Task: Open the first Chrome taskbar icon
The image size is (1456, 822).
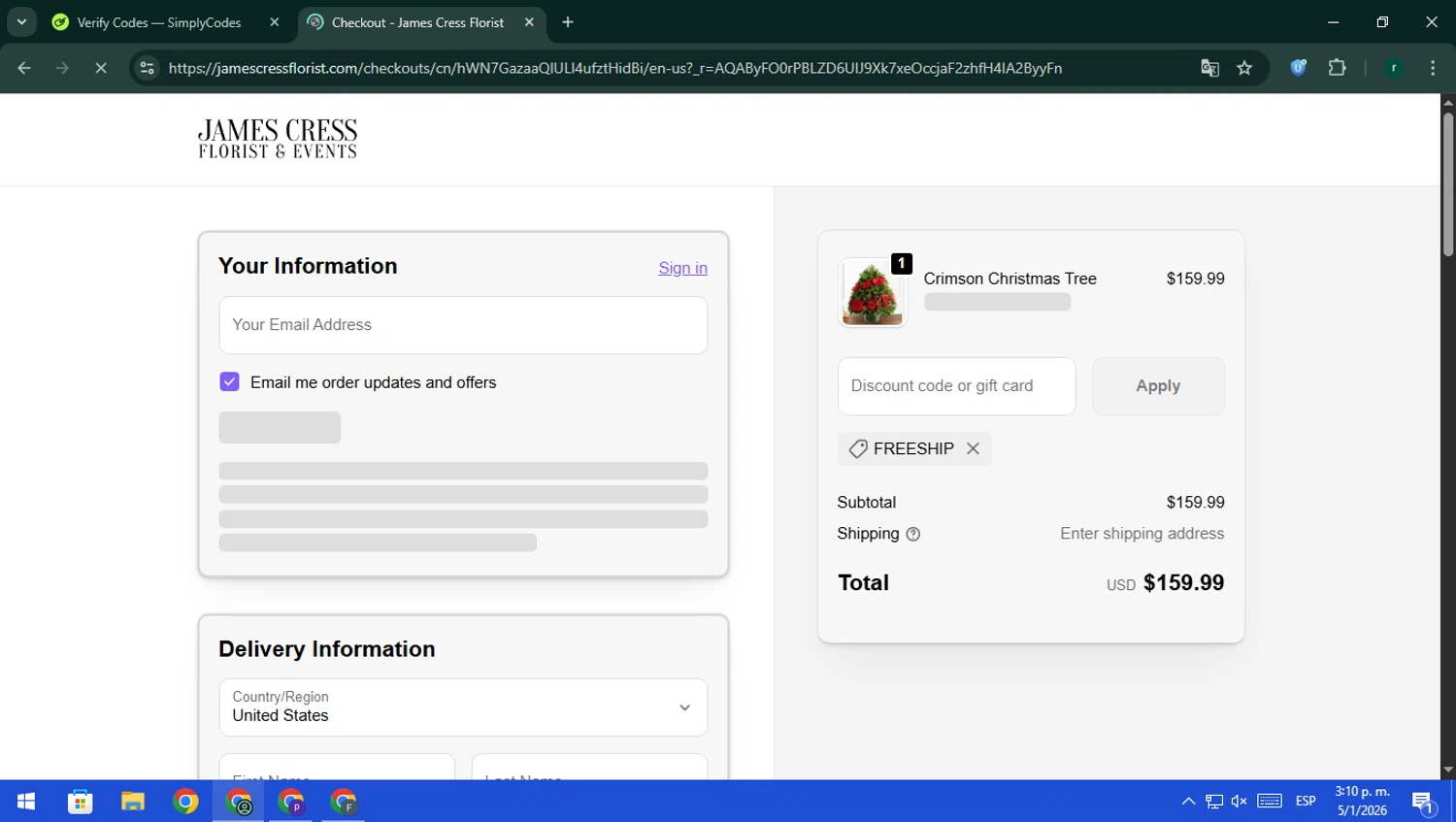Action: click(185, 802)
